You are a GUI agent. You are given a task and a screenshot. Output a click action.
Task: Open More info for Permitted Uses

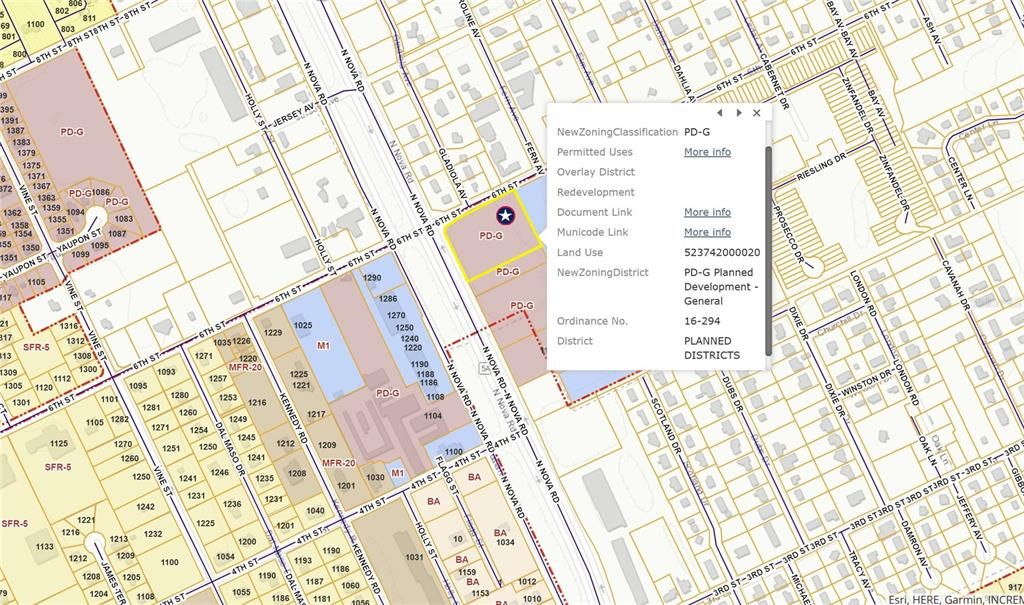pyautogui.click(x=706, y=151)
